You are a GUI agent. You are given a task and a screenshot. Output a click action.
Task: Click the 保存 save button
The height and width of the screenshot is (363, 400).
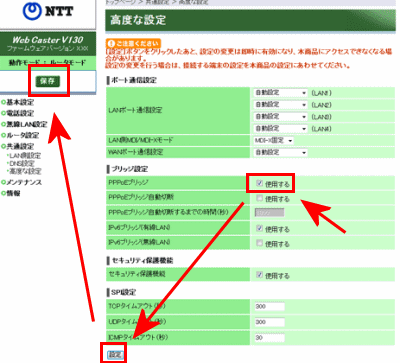pos(48,81)
